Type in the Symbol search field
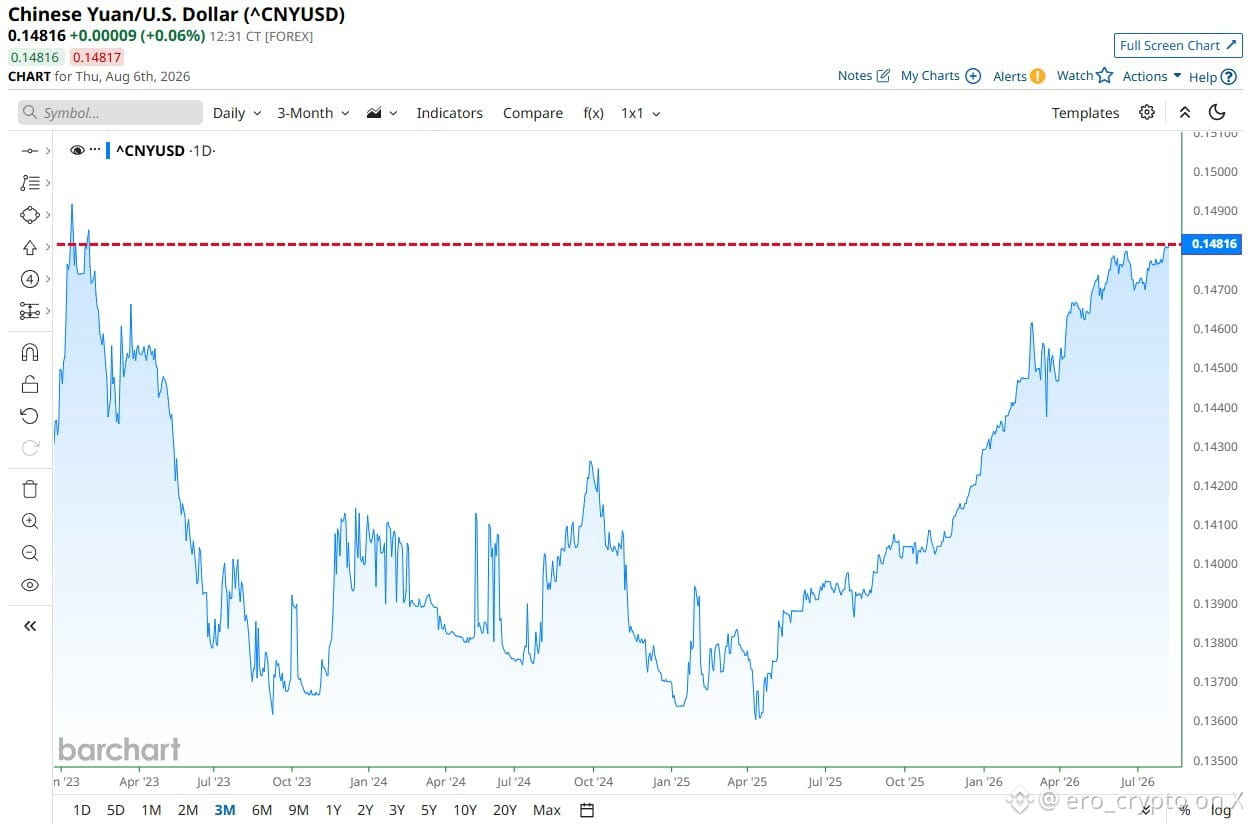This screenshot has width=1251, height=825. (110, 113)
